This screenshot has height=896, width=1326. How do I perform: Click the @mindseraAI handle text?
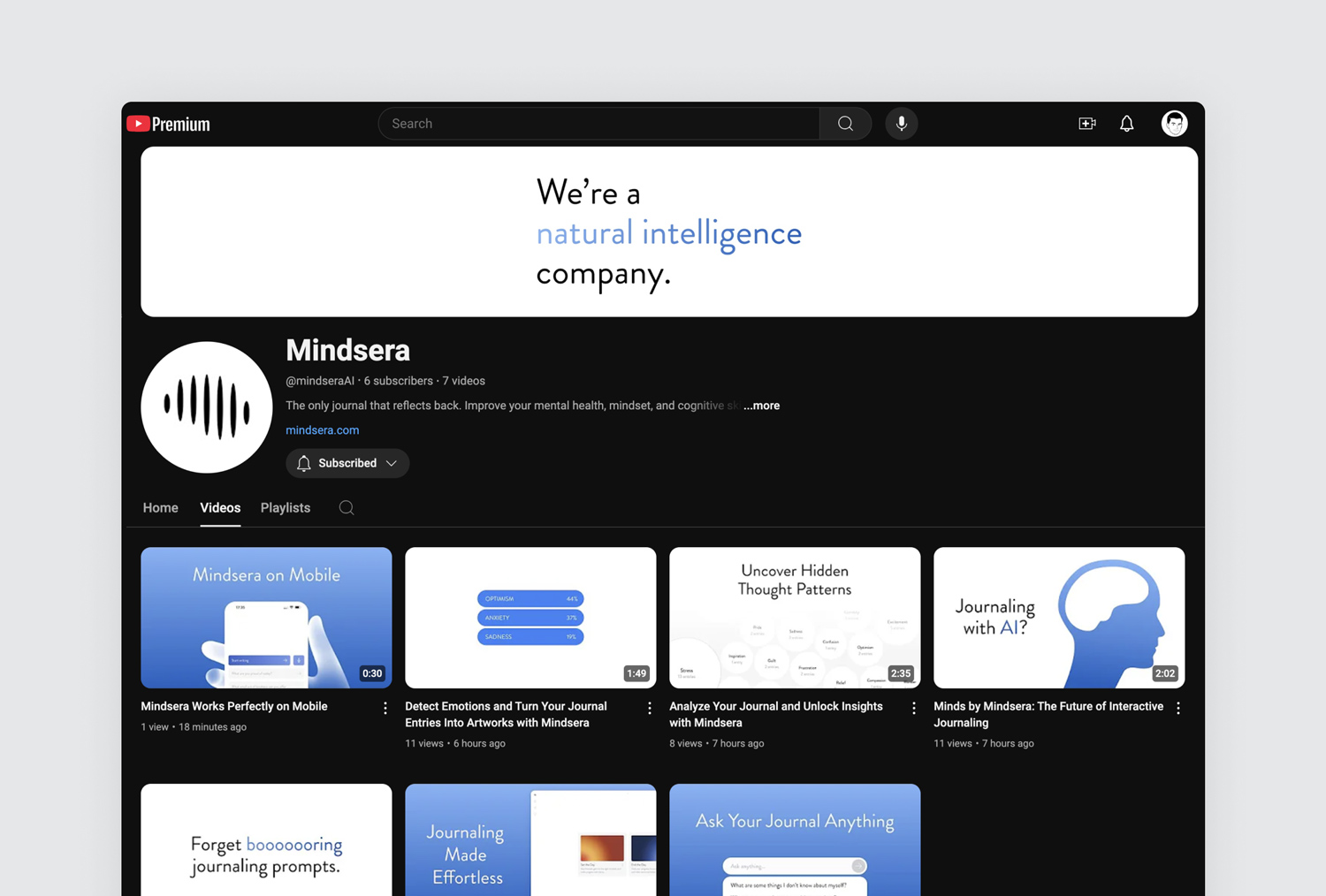(x=320, y=381)
